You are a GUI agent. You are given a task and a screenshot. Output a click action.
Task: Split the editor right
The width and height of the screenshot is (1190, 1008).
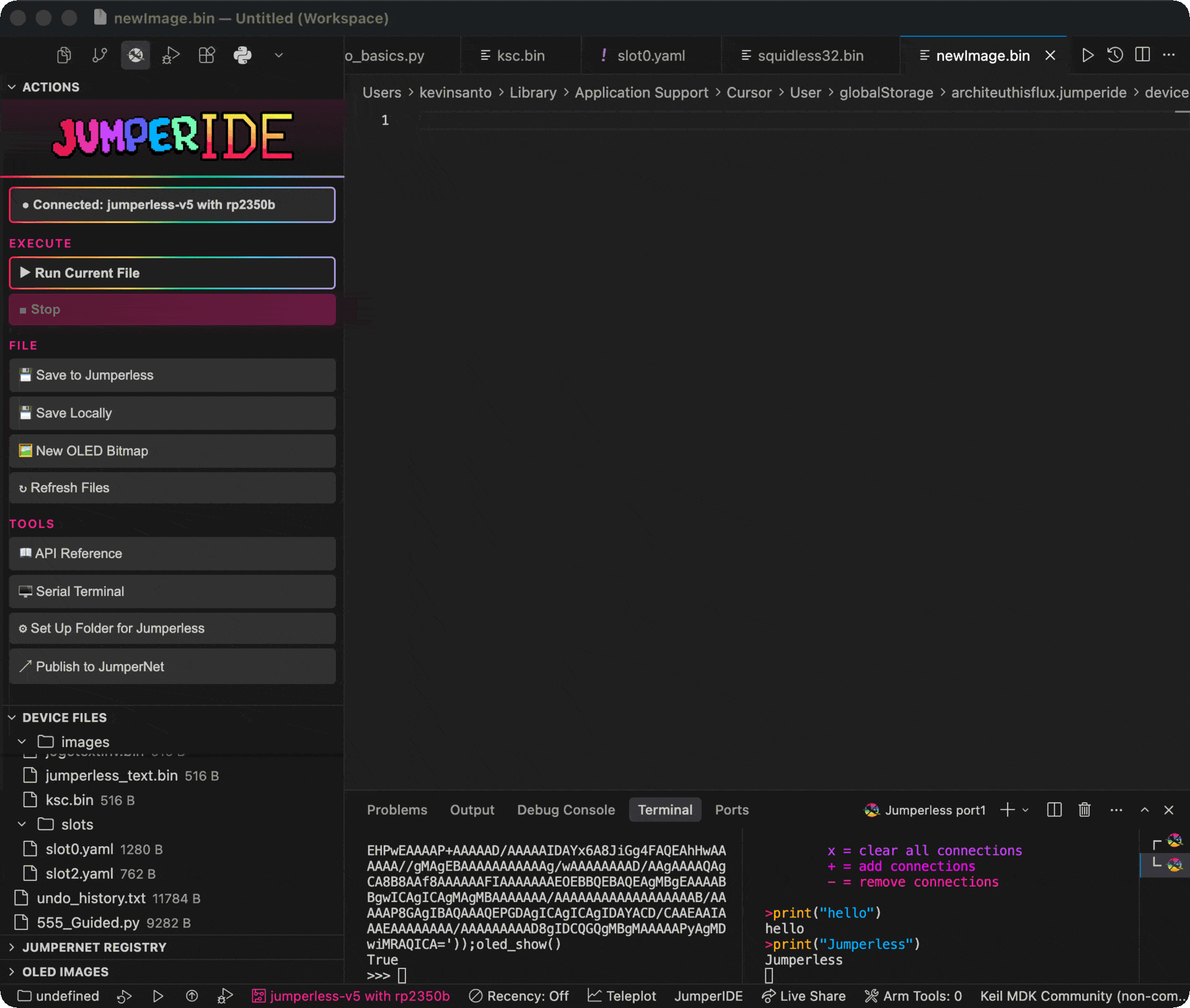tap(1142, 55)
